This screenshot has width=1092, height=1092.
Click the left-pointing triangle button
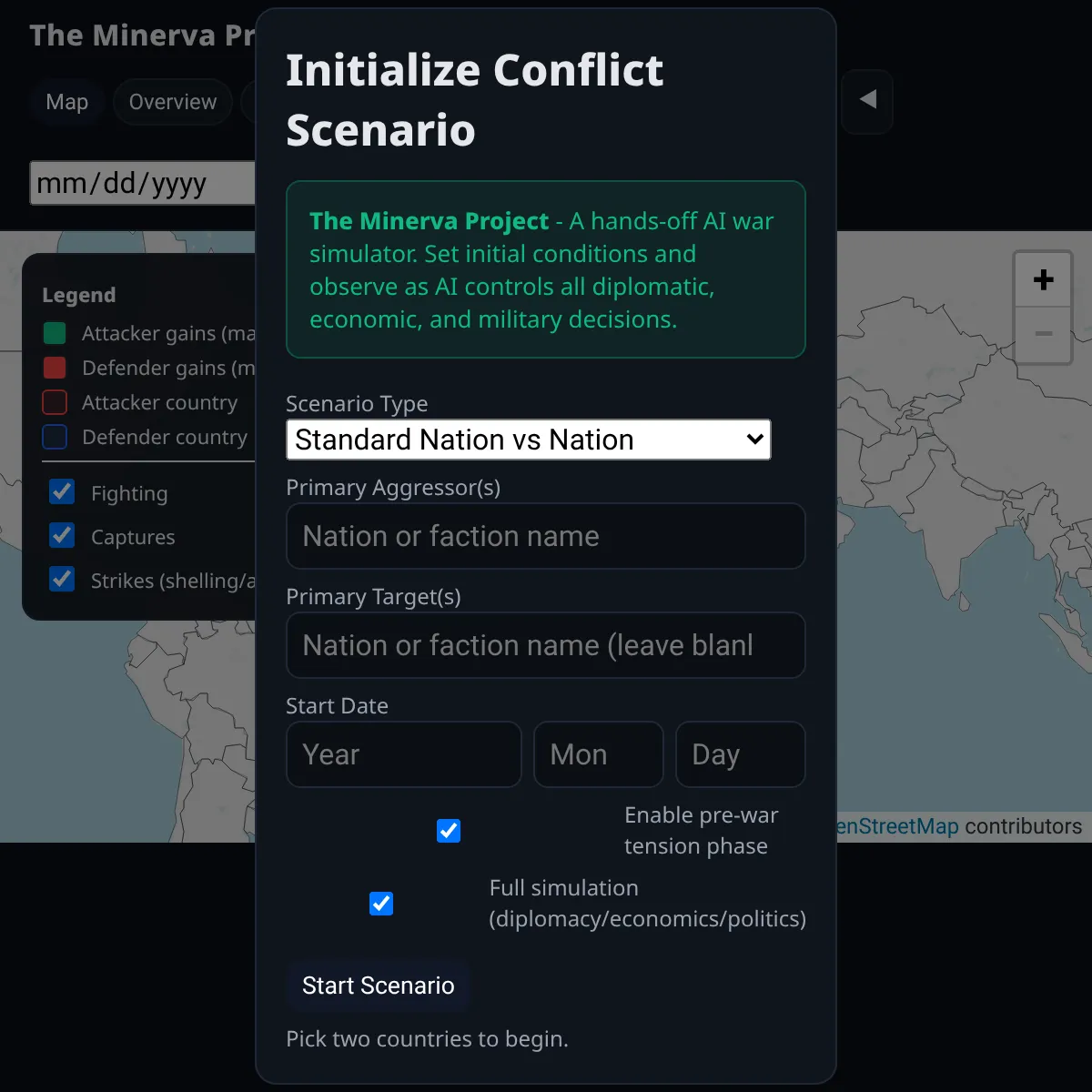tap(867, 100)
